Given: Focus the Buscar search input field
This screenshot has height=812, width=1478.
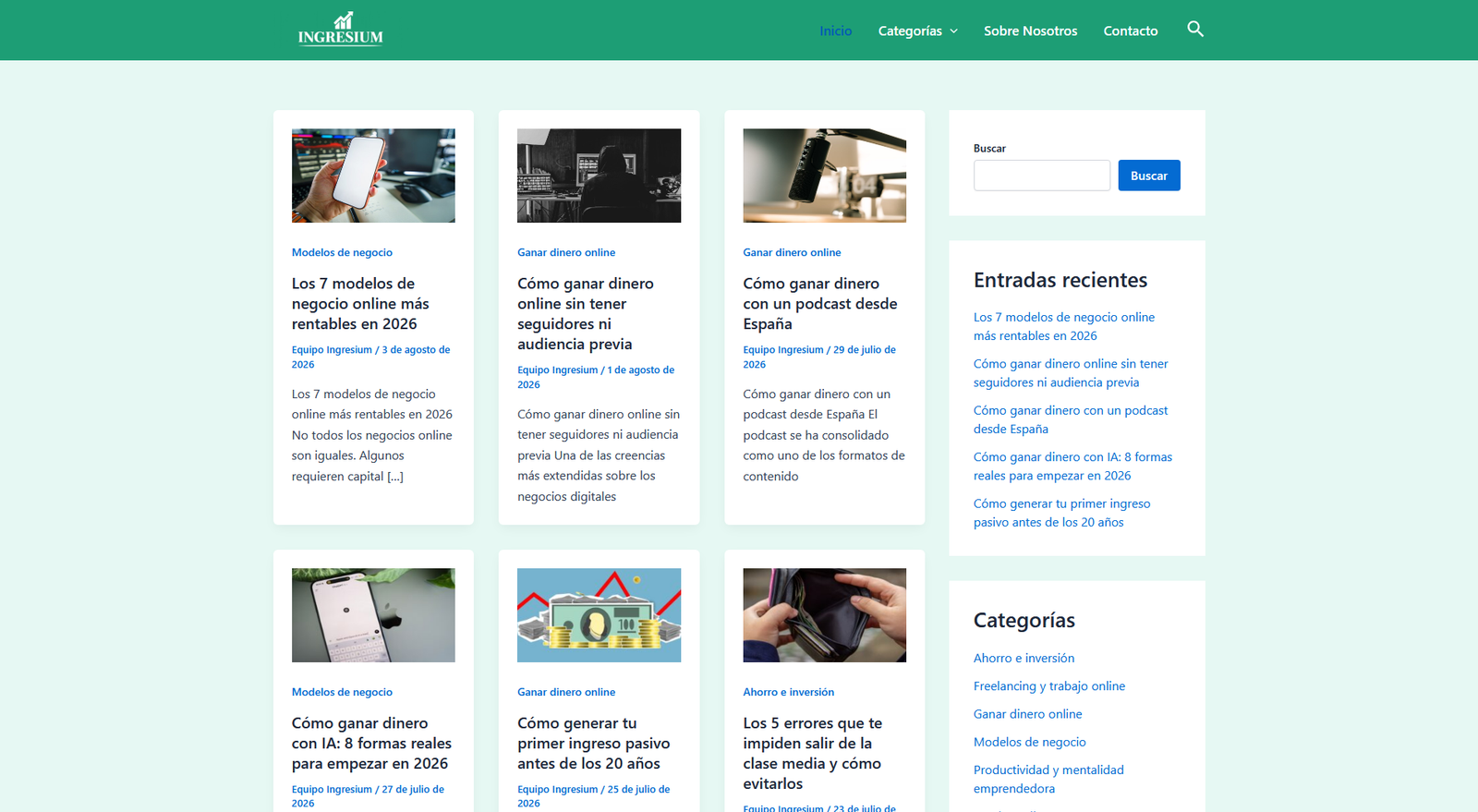Looking at the screenshot, I should tap(1041, 176).
